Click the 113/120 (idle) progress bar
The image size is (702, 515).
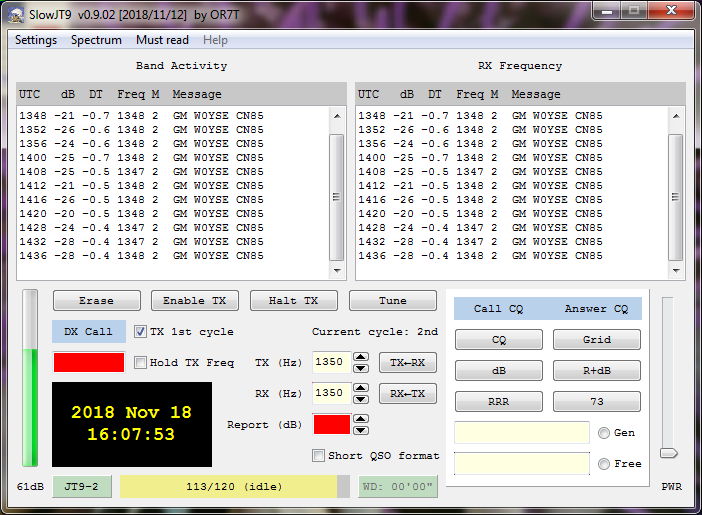click(x=235, y=486)
